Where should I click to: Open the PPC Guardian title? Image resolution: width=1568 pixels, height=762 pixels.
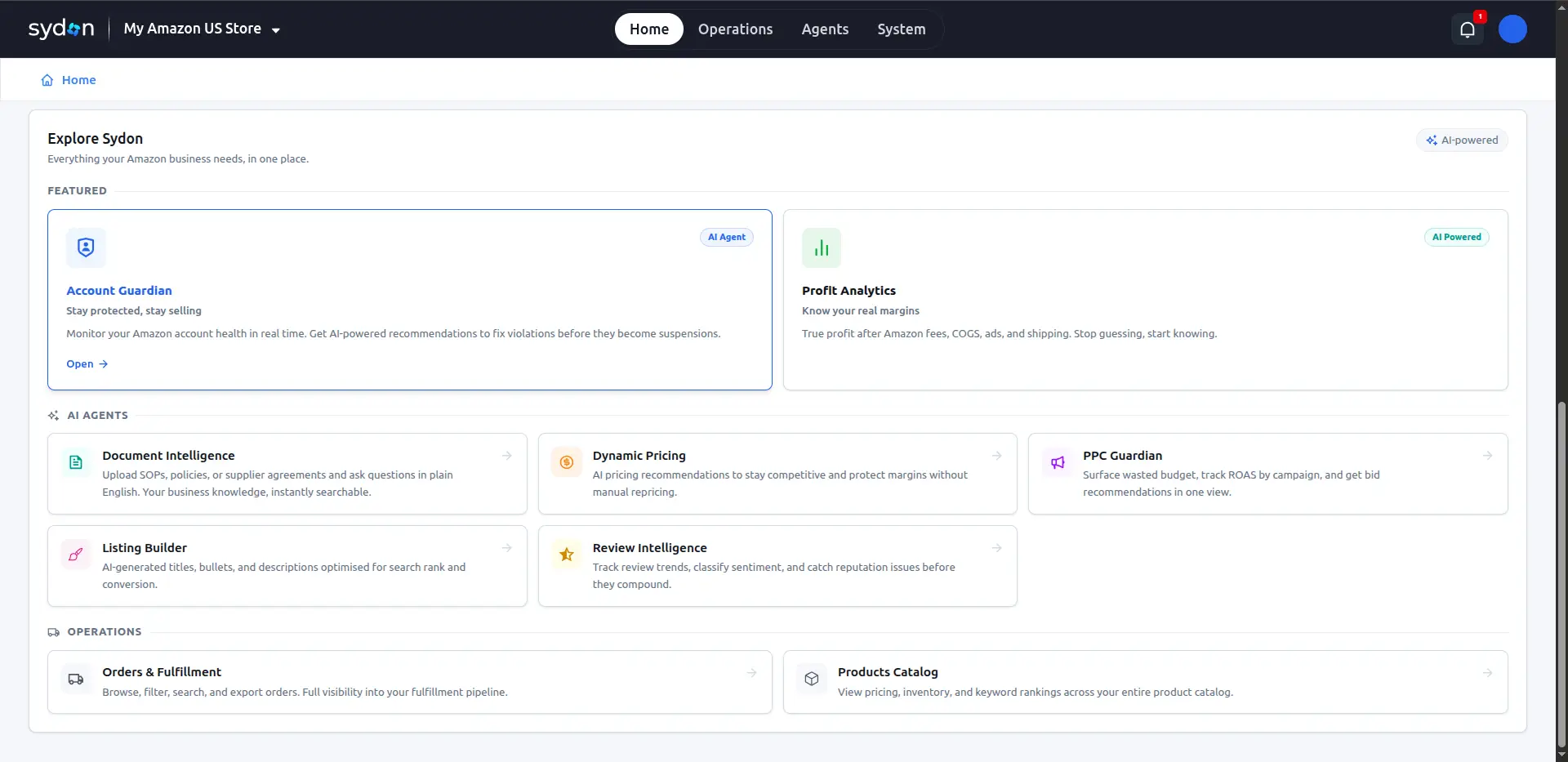pyautogui.click(x=1123, y=456)
